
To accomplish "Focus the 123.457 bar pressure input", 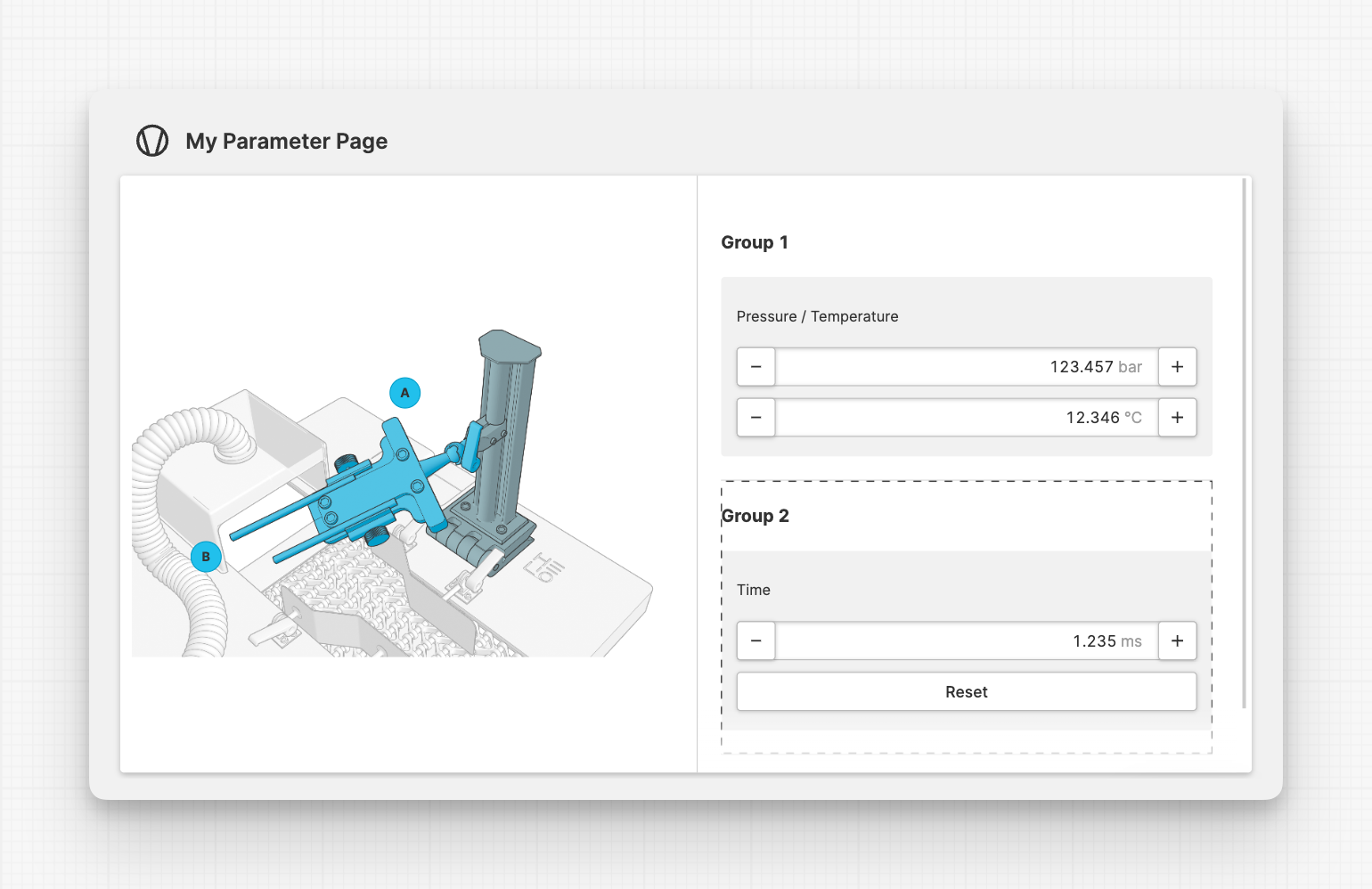I will pos(966,367).
